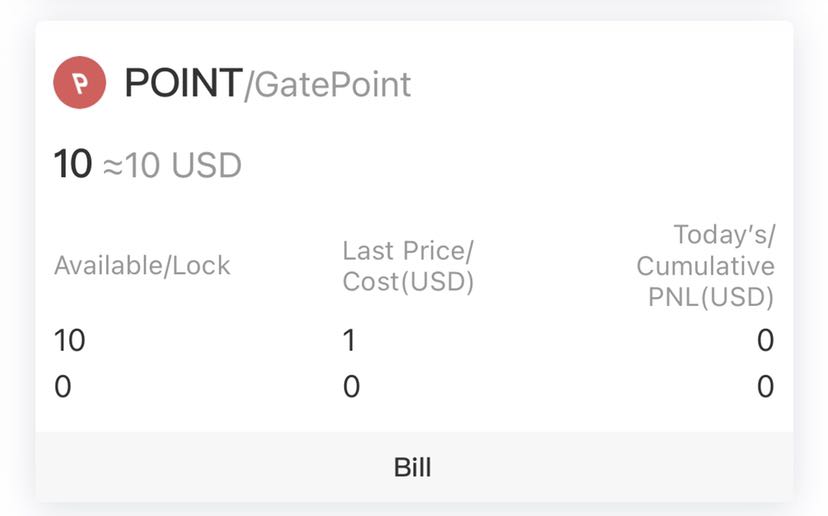This screenshot has width=828, height=516.
Task: Click the white P letter inside icon
Action: coord(80,83)
